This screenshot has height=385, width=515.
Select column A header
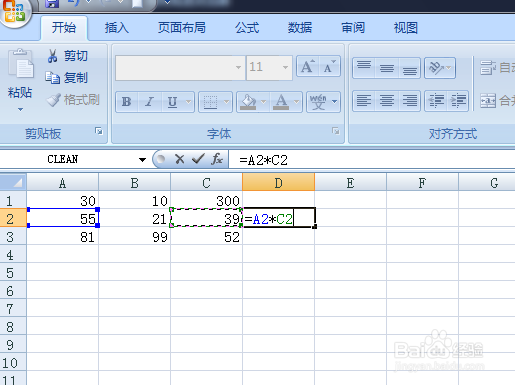(x=62, y=183)
